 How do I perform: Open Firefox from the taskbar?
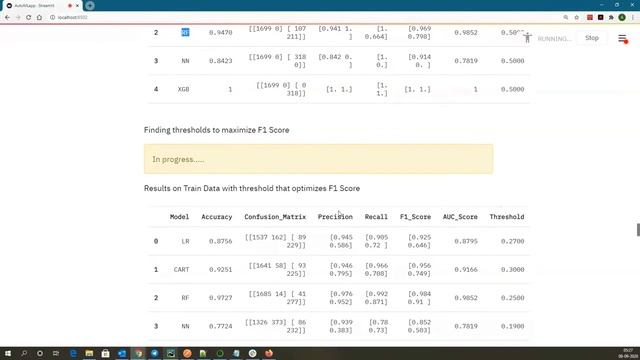(x=269, y=353)
